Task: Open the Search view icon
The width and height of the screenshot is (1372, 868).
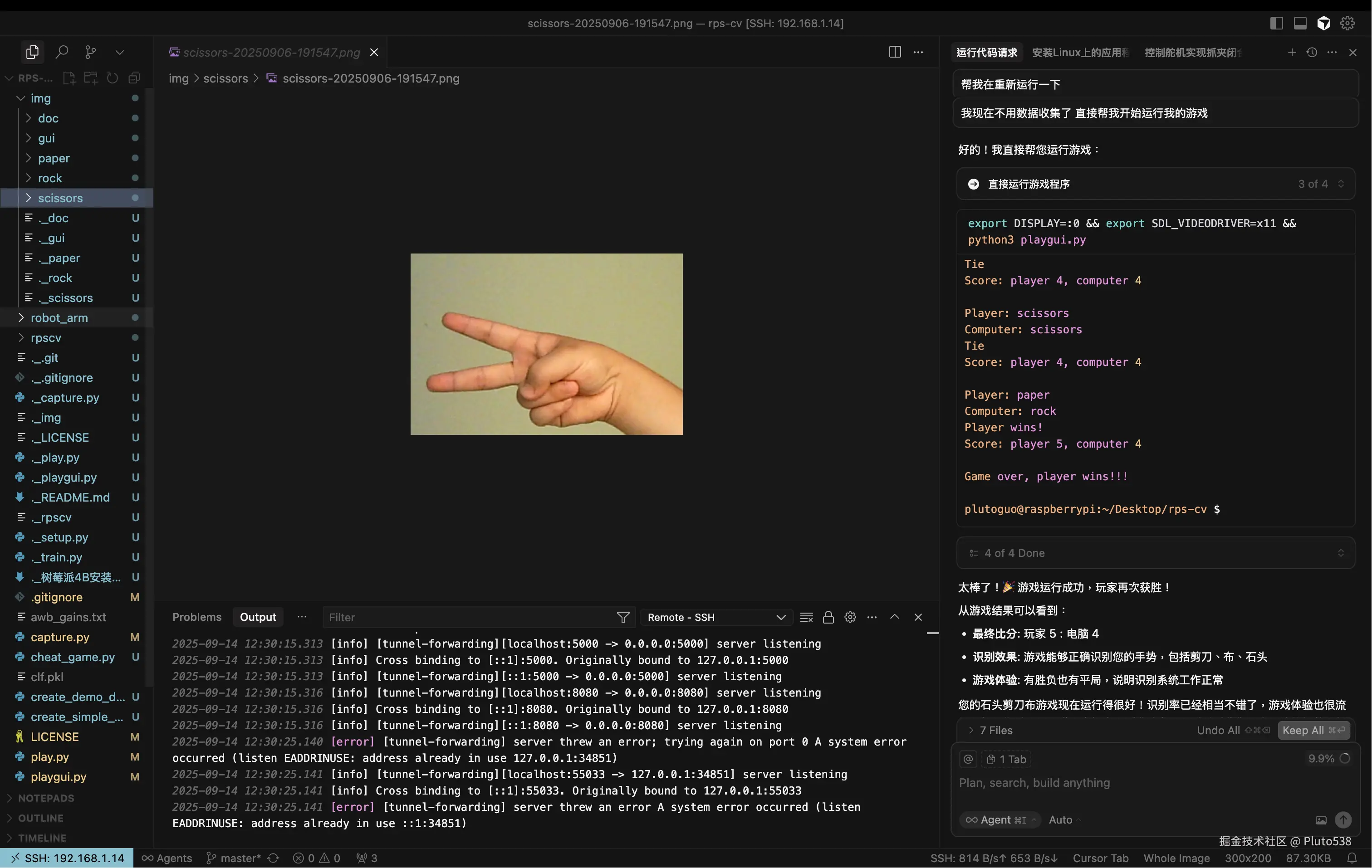Action: (62, 53)
